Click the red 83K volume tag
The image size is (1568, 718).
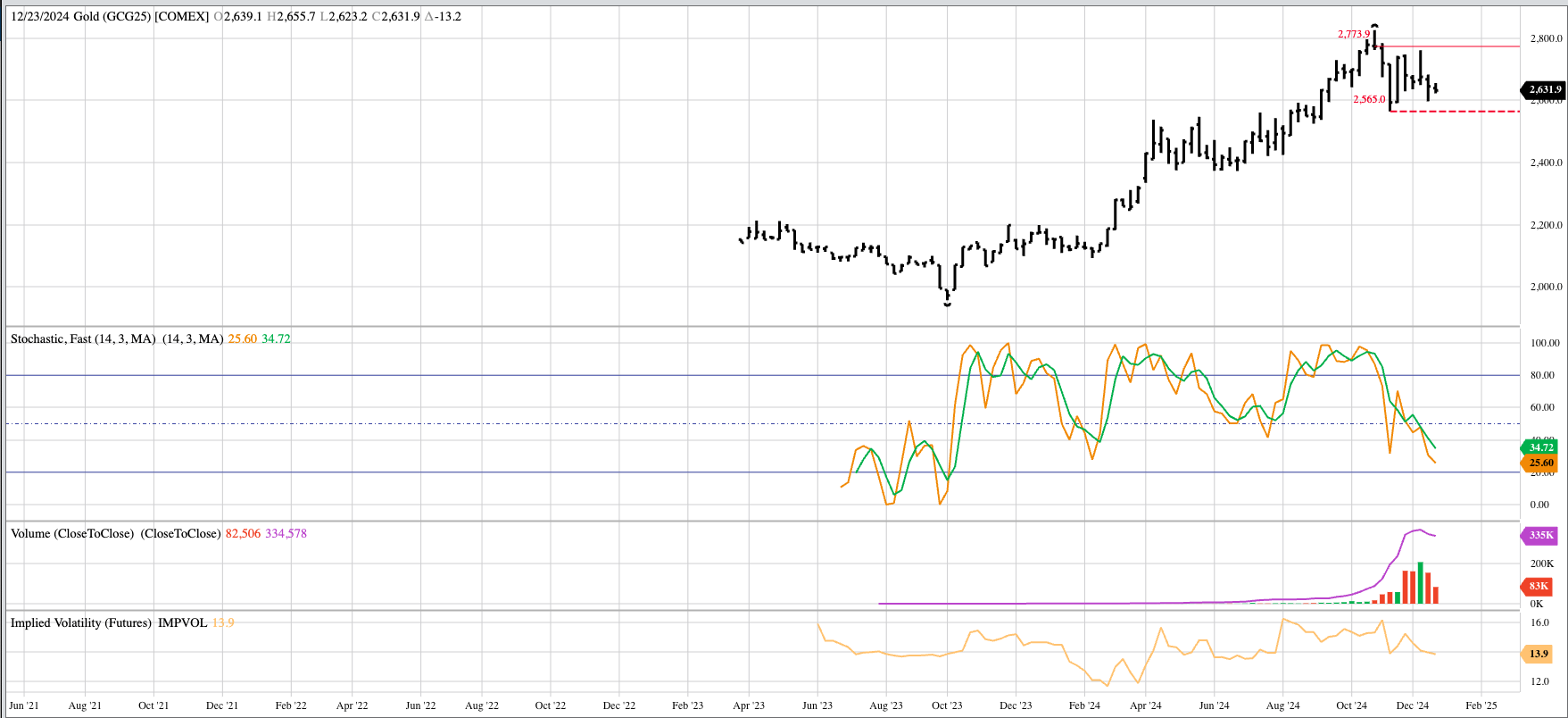click(1538, 586)
